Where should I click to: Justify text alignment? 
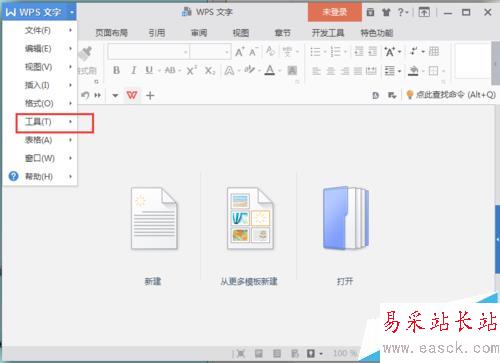[358, 71]
